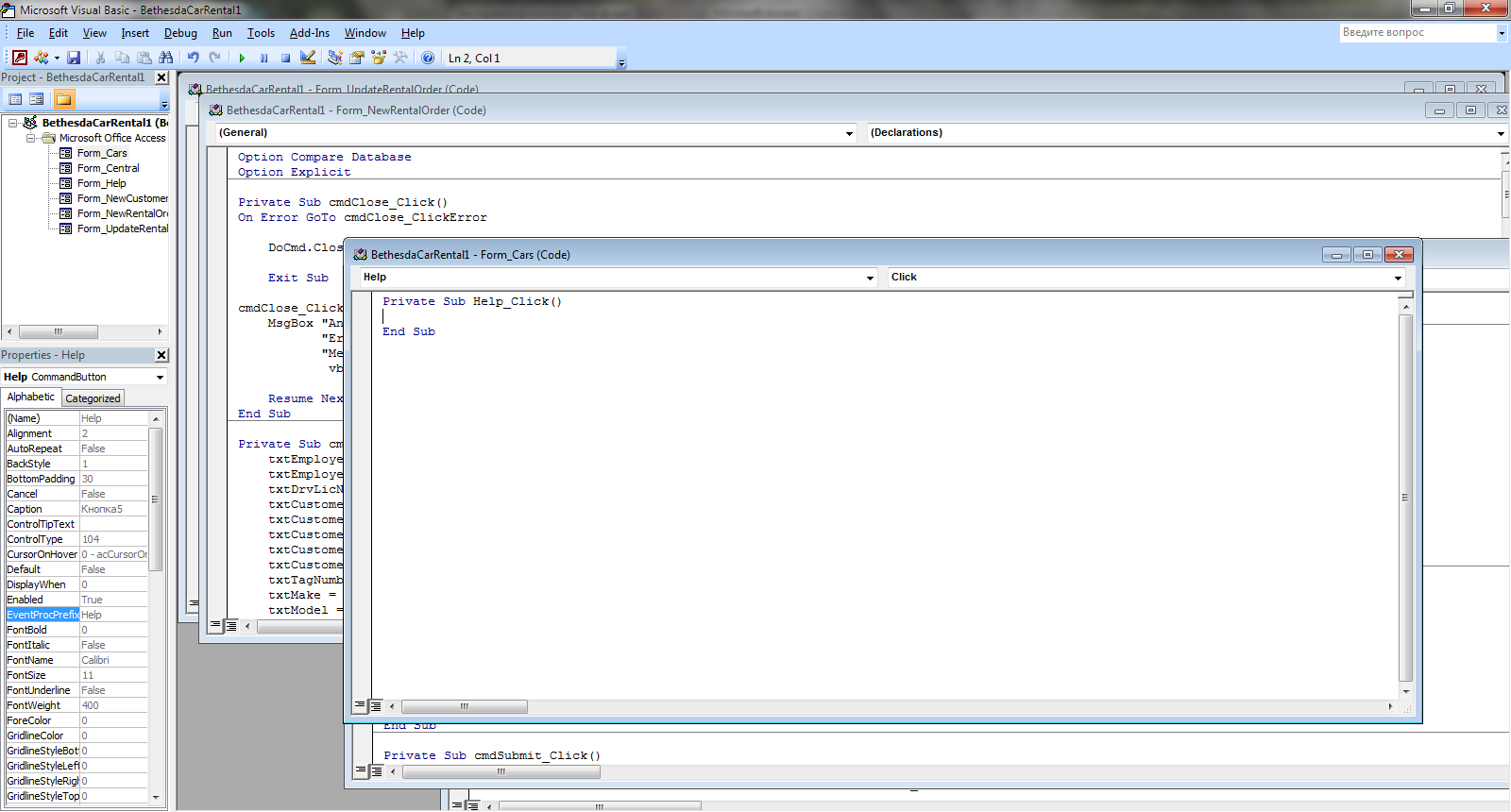Click the help question search field
1511x812 pixels.
point(1417,32)
